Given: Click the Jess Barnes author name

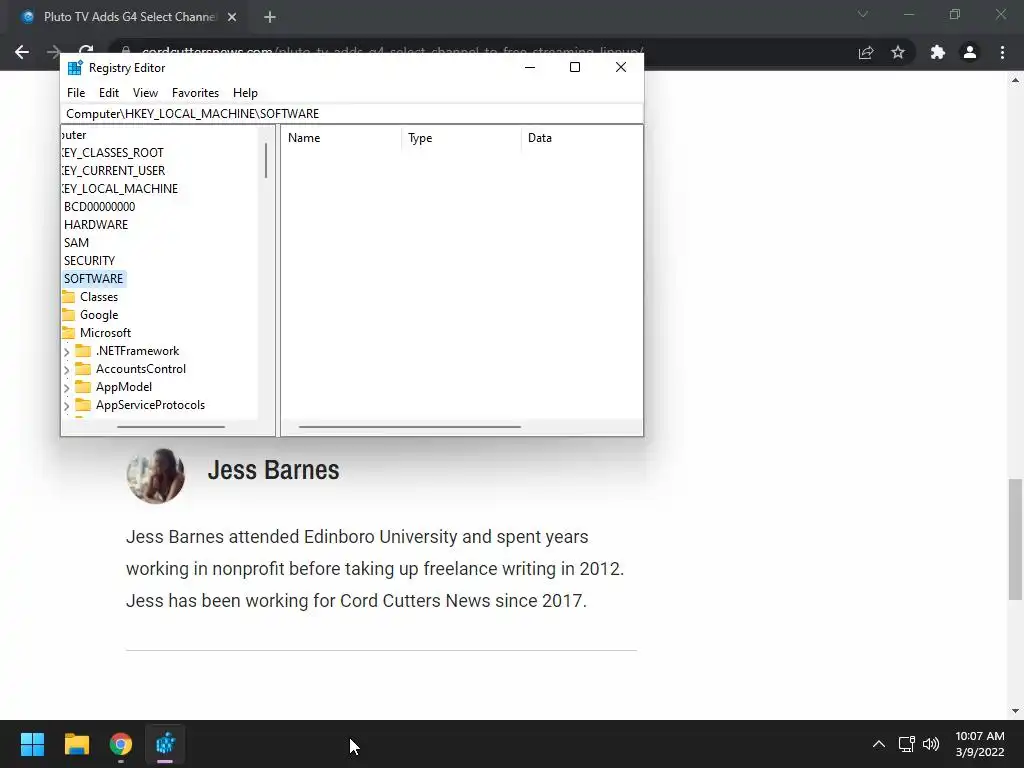Looking at the screenshot, I should (x=273, y=470).
